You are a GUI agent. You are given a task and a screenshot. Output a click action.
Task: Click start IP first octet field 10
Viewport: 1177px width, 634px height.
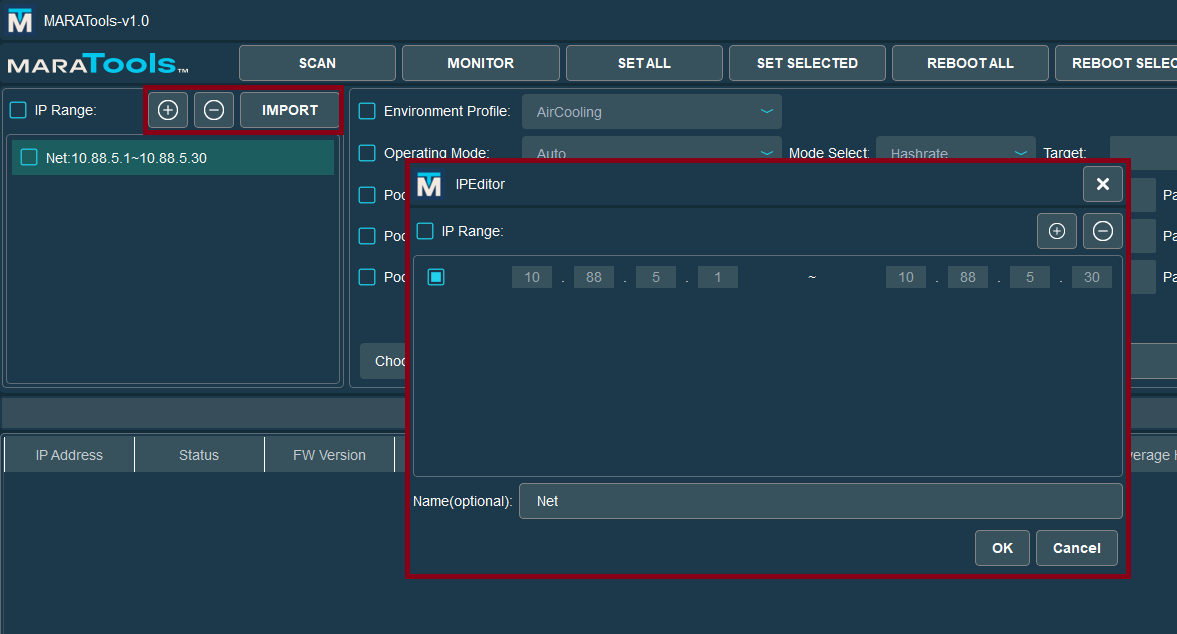tap(532, 278)
